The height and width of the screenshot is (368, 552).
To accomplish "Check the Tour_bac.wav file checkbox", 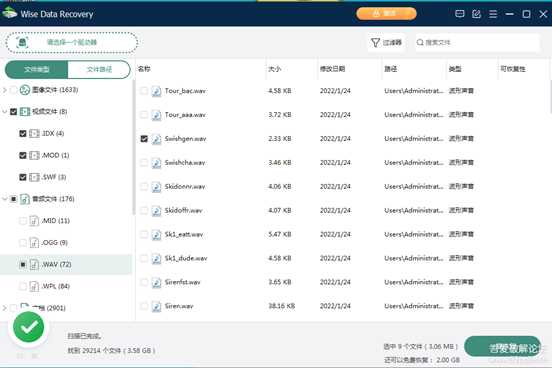I will (x=144, y=91).
